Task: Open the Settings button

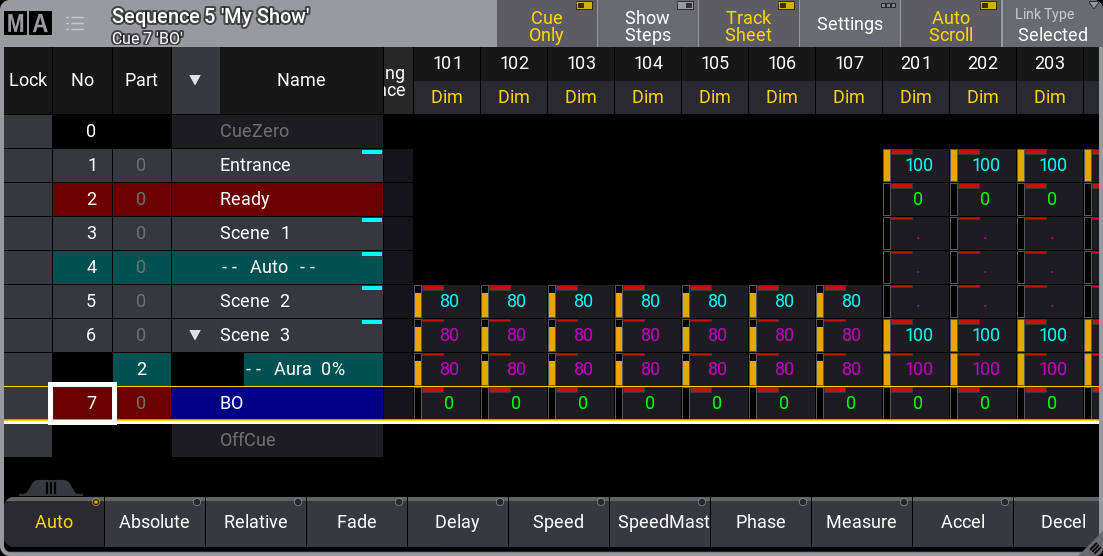Action: [849, 25]
